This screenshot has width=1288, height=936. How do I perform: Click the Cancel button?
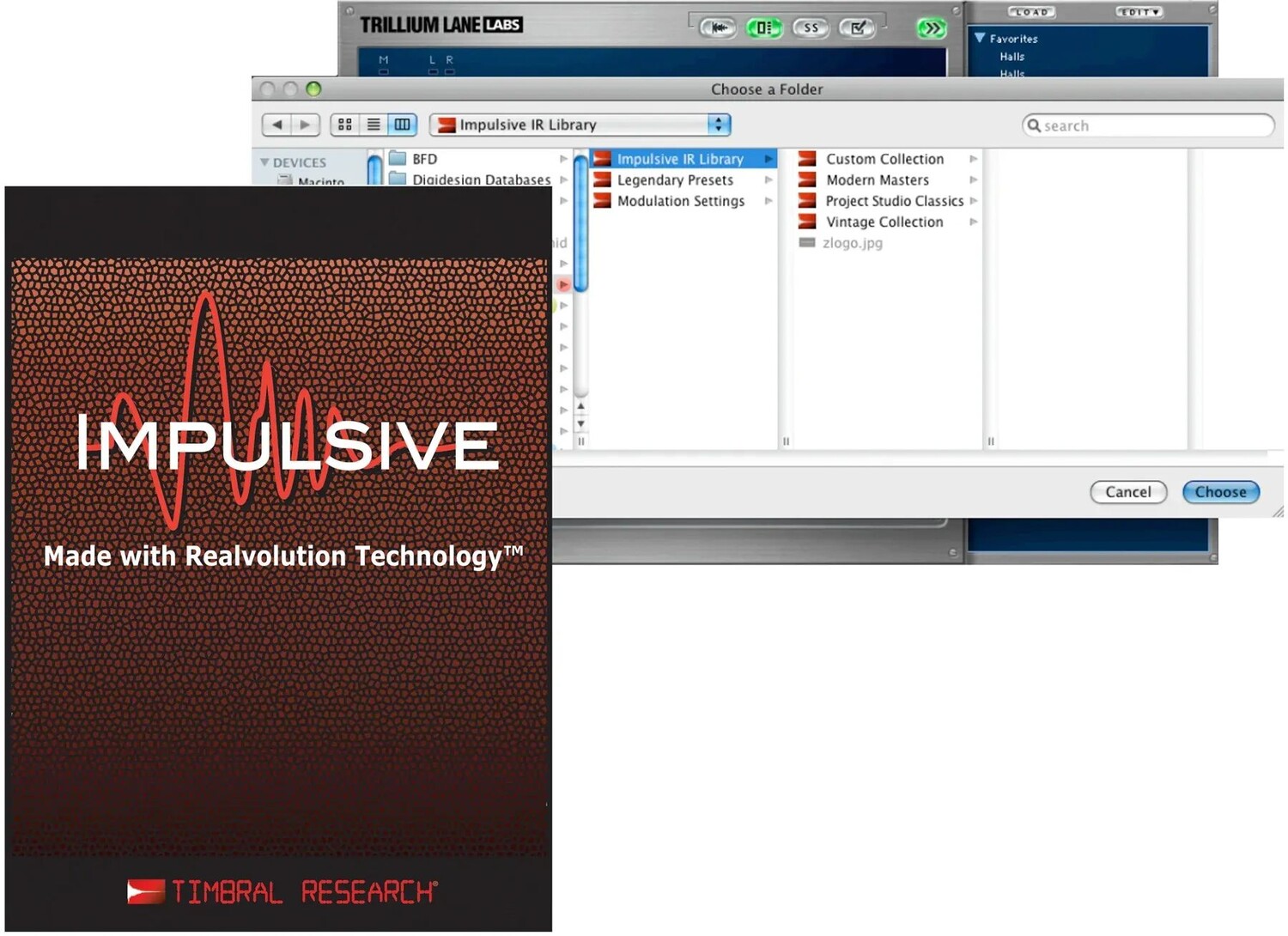coord(1128,492)
